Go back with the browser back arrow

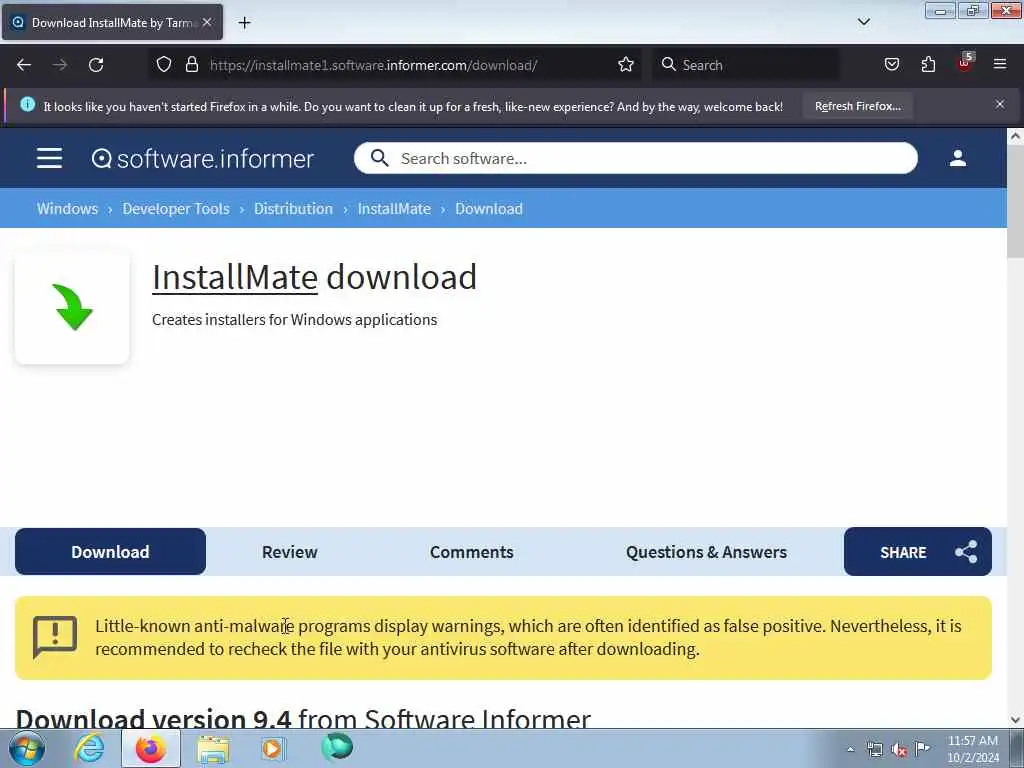click(24, 65)
